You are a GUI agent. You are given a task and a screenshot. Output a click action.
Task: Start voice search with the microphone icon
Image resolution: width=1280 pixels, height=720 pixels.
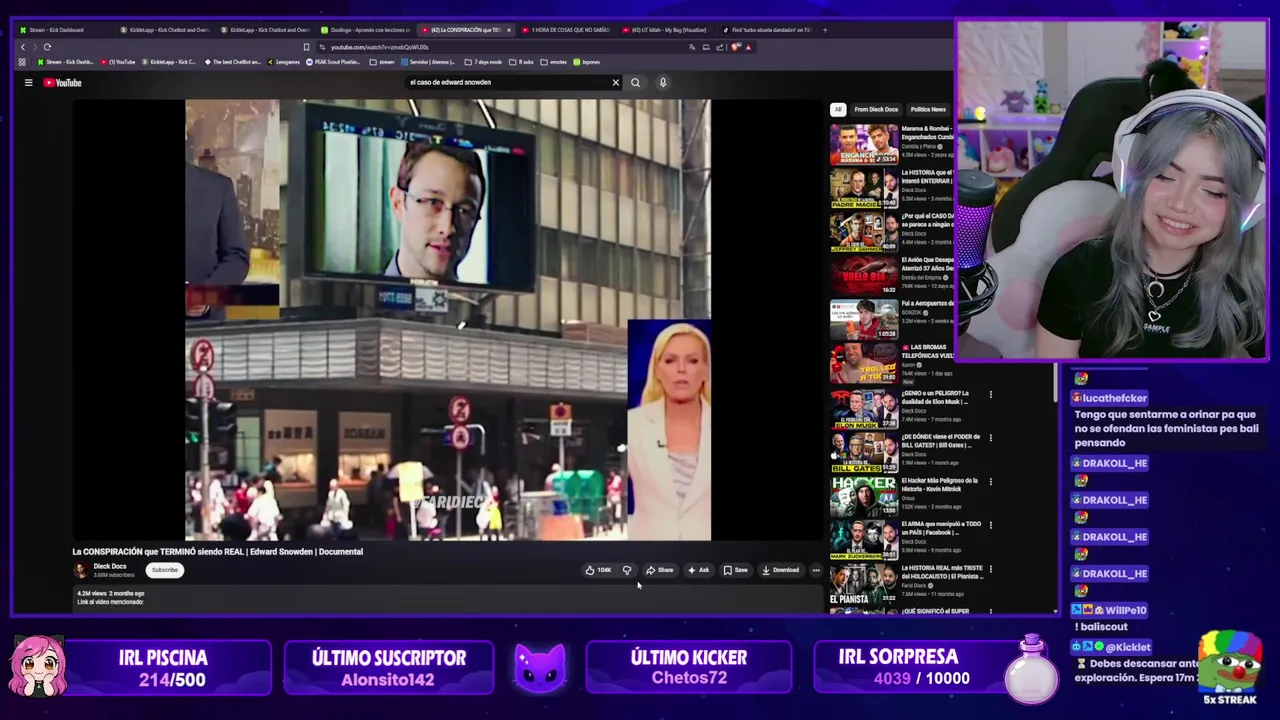click(662, 82)
